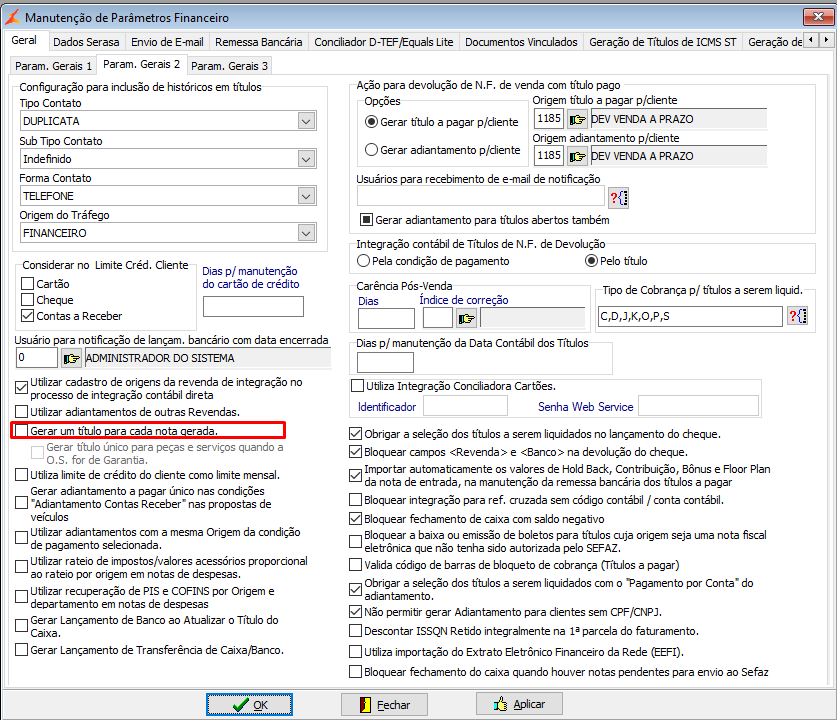
Task: Toggle Gerar adiantamento para títulos abertos também
Action: 366,220
